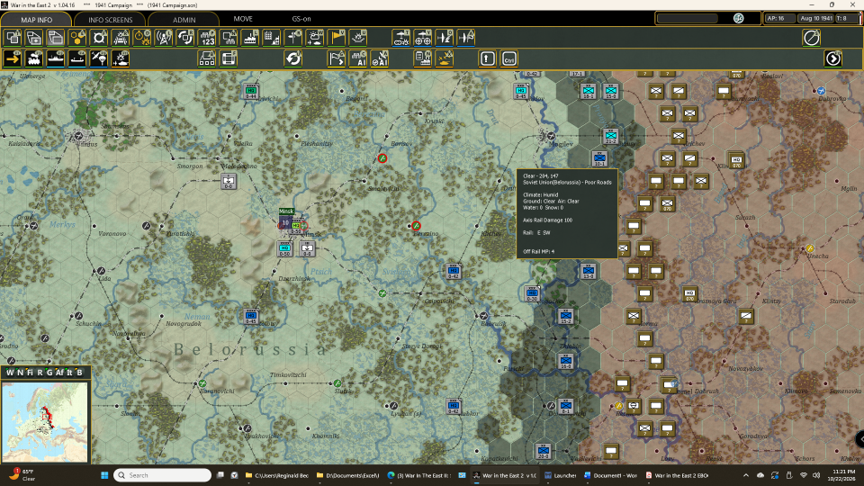Toggle the fortification level ring icon

99,38
